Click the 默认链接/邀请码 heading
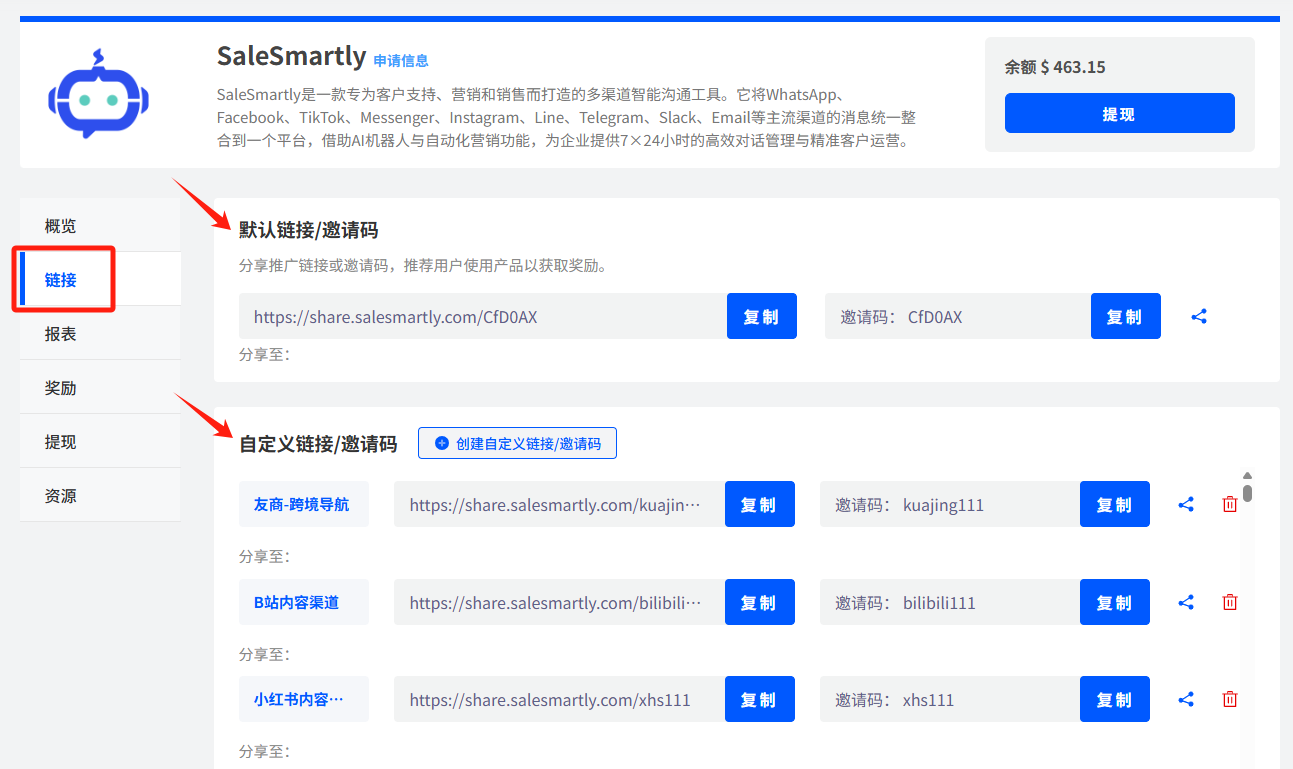The height and width of the screenshot is (769, 1293). pyautogui.click(x=308, y=229)
